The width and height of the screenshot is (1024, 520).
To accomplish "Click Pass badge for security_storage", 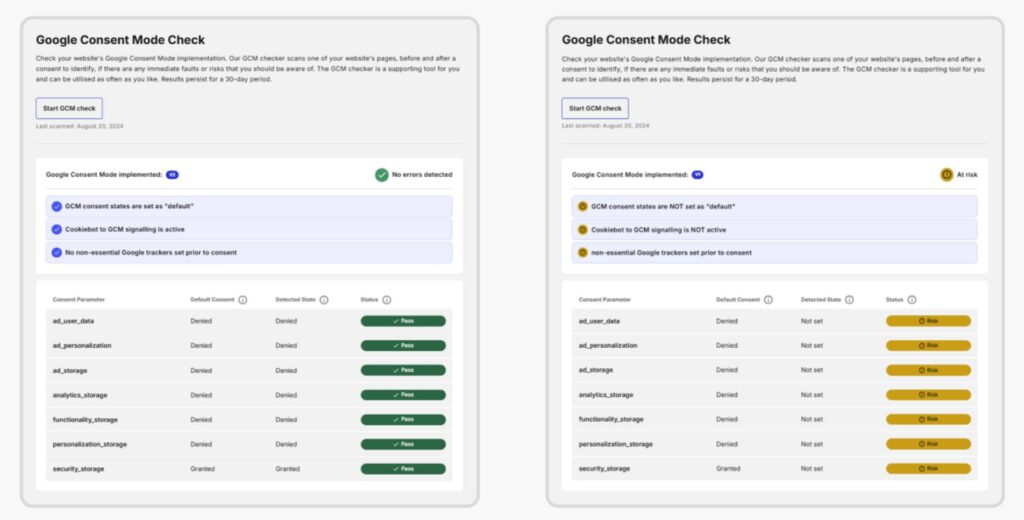I will [403, 469].
